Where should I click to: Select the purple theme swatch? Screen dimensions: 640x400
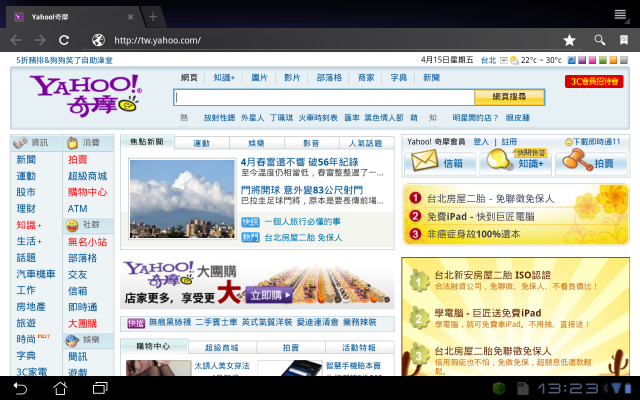pyautogui.click(x=582, y=60)
